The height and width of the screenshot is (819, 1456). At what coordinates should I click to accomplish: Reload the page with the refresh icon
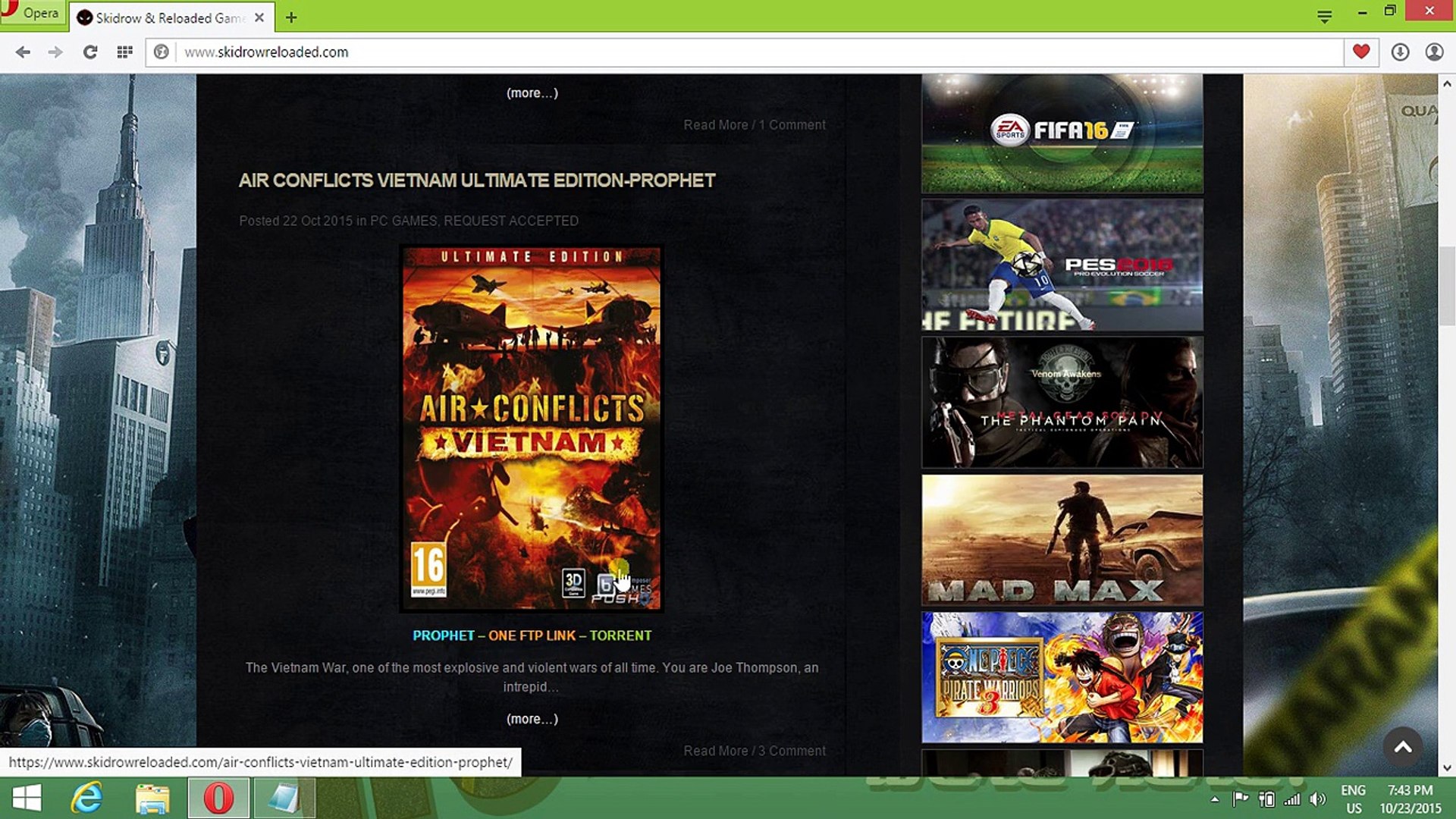coord(90,52)
